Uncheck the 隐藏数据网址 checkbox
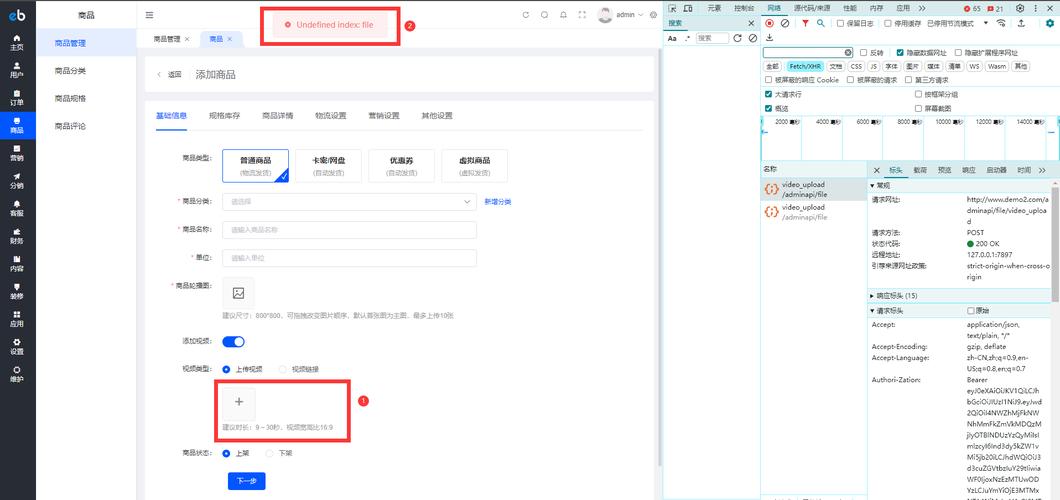 pos(900,52)
